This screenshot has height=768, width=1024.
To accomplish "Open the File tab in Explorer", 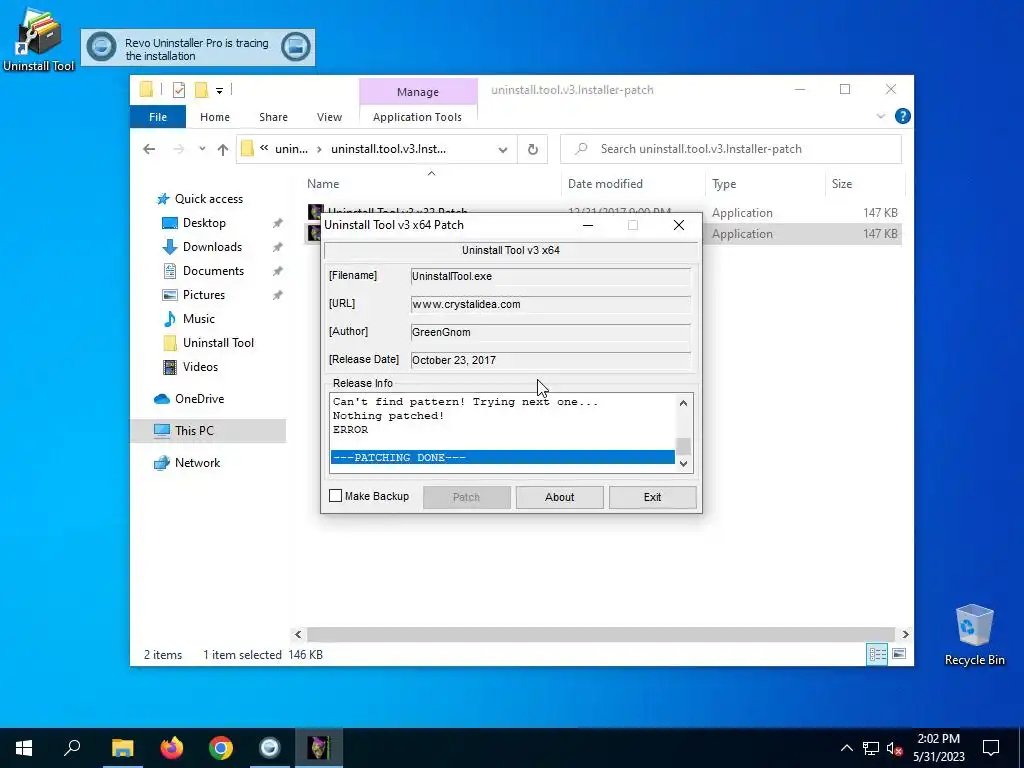I will pyautogui.click(x=158, y=117).
